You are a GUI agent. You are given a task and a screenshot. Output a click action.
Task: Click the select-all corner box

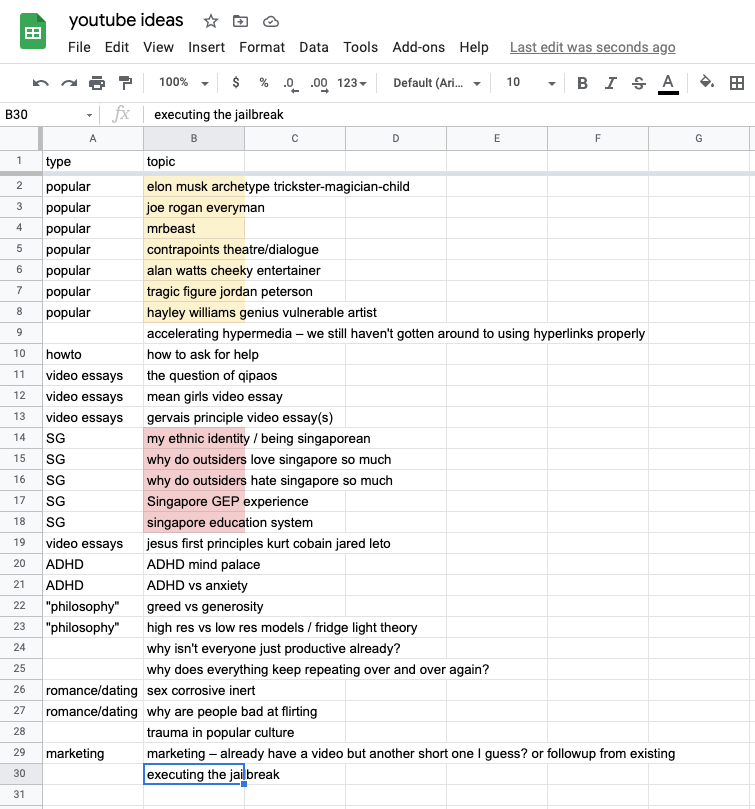[x=20, y=138]
